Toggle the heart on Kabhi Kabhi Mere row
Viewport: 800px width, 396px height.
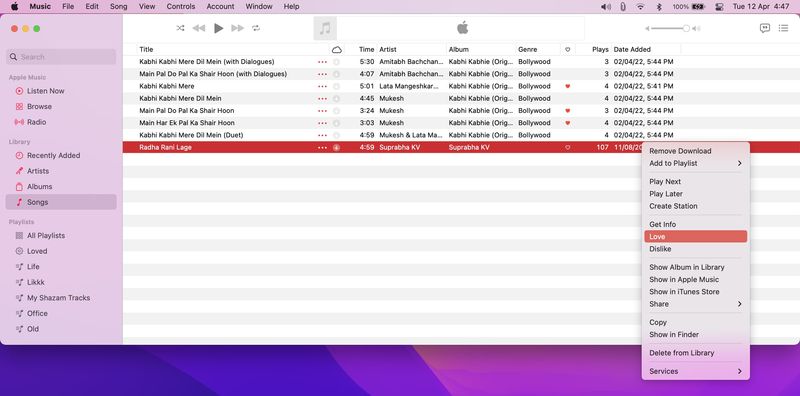click(567, 86)
